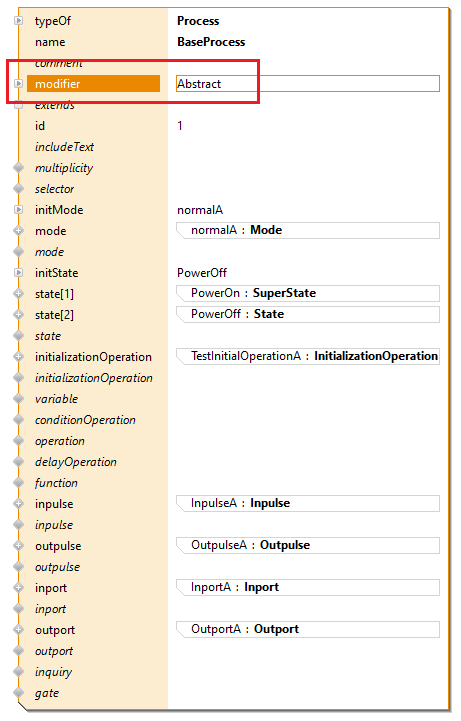The height and width of the screenshot is (721, 461).
Task: Click the diamond icon next to selector
Action: [18, 189]
